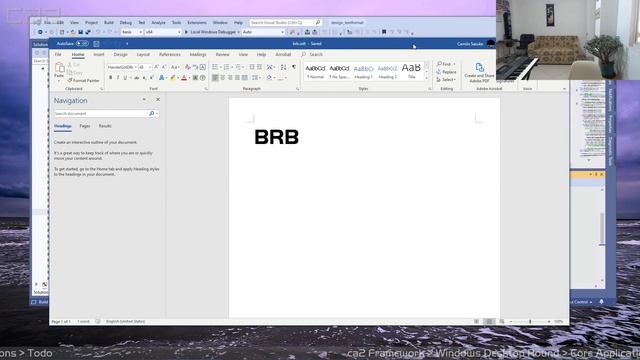The width and height of the screenshot is (640, 360).
Task: Click the Replace button
Action: (x=446, y=72)
